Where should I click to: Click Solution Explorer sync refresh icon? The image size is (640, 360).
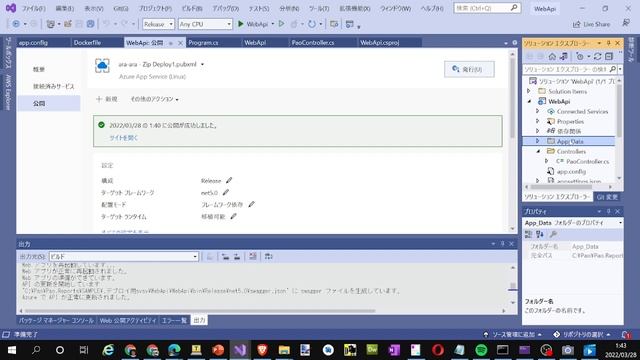[597, 56]
